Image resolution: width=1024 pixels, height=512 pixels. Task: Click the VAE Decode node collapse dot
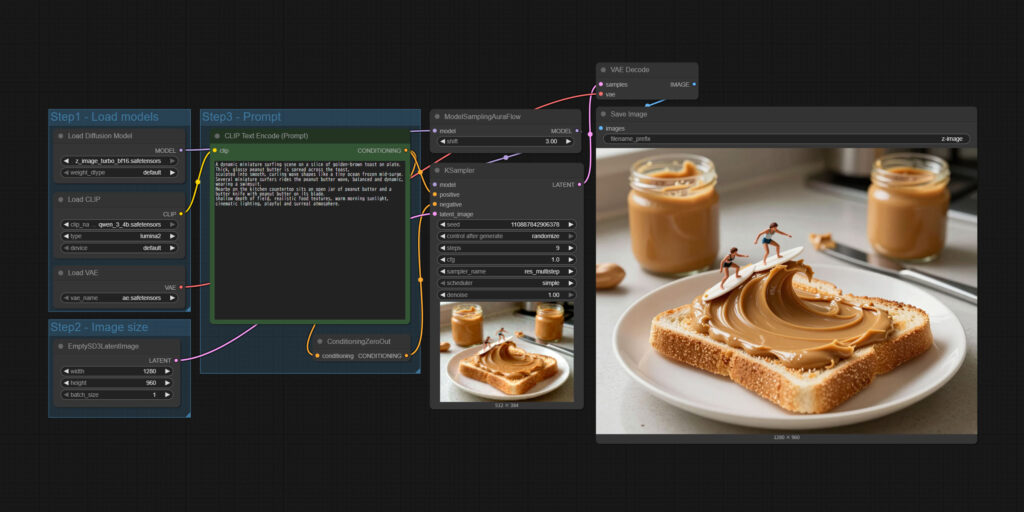coord(604,70)
